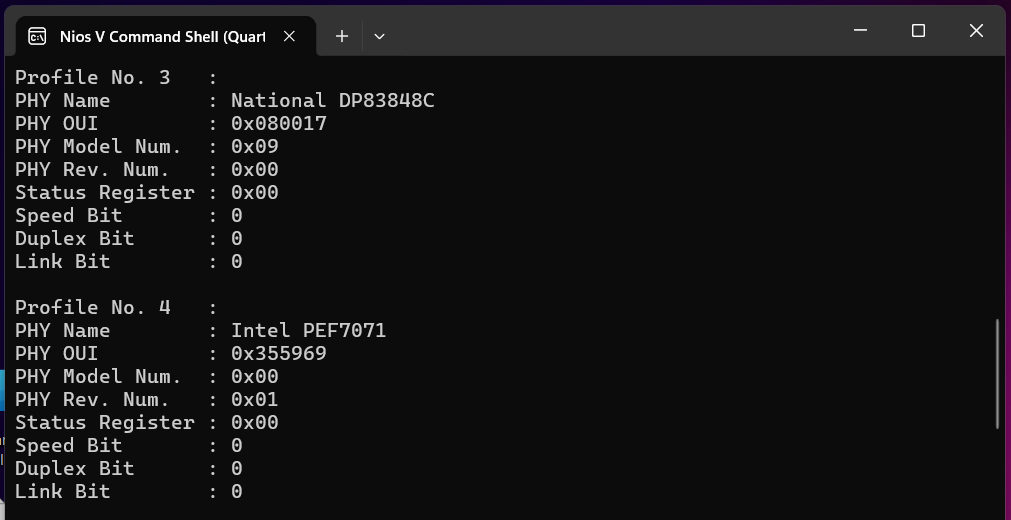The width and height of the screenshot is (1011, 520).
Task: Close the Nios V Command Shell tab
Action: [289, 36]
